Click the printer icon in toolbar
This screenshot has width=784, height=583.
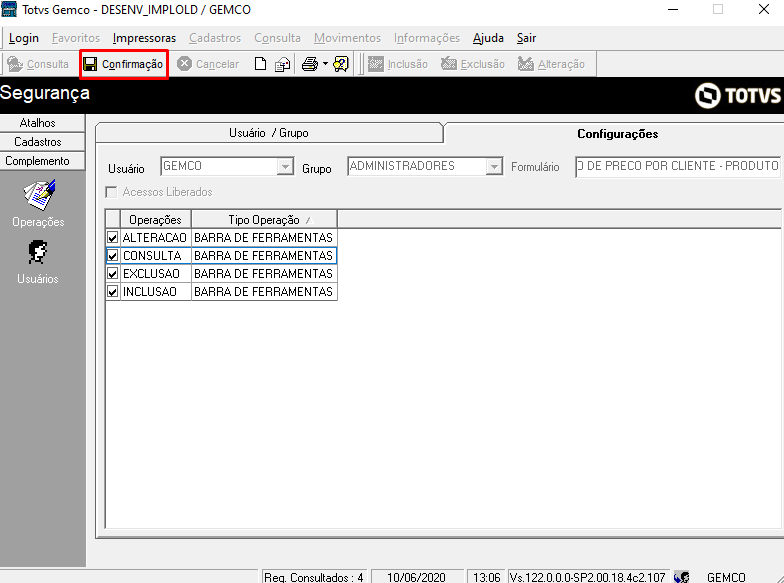(310, 64)
